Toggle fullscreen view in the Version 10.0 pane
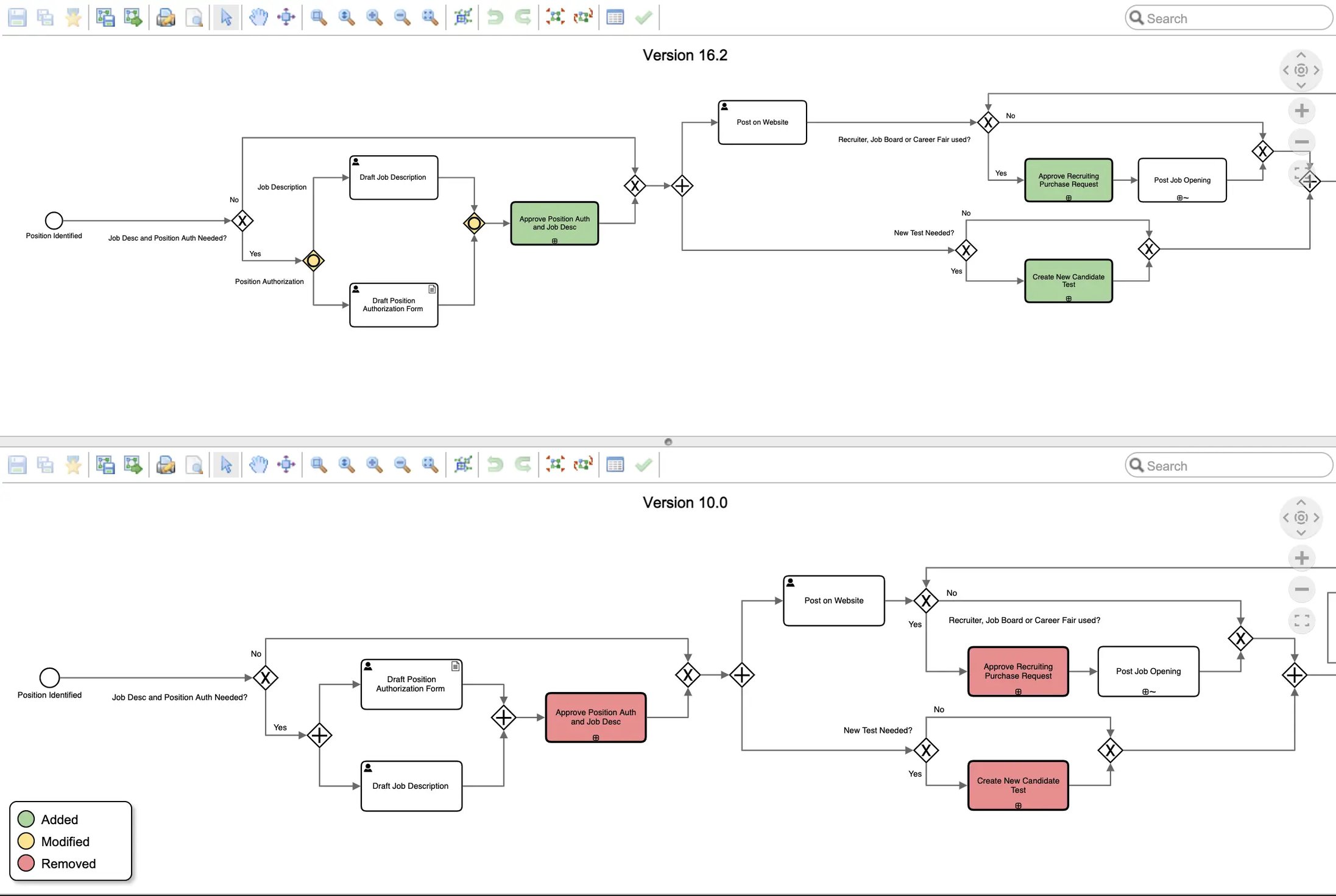The image size is (1336, 896). point(1302,620)
